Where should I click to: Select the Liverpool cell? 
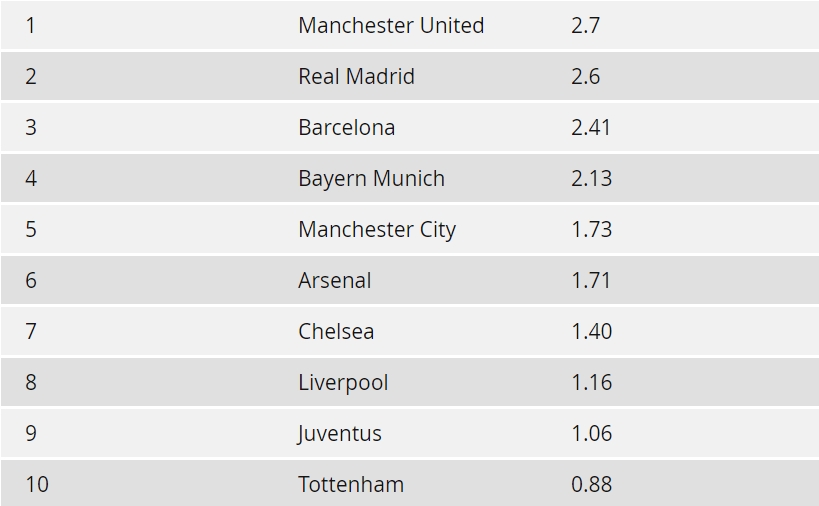pyautogui.click(x=343, y=383)
